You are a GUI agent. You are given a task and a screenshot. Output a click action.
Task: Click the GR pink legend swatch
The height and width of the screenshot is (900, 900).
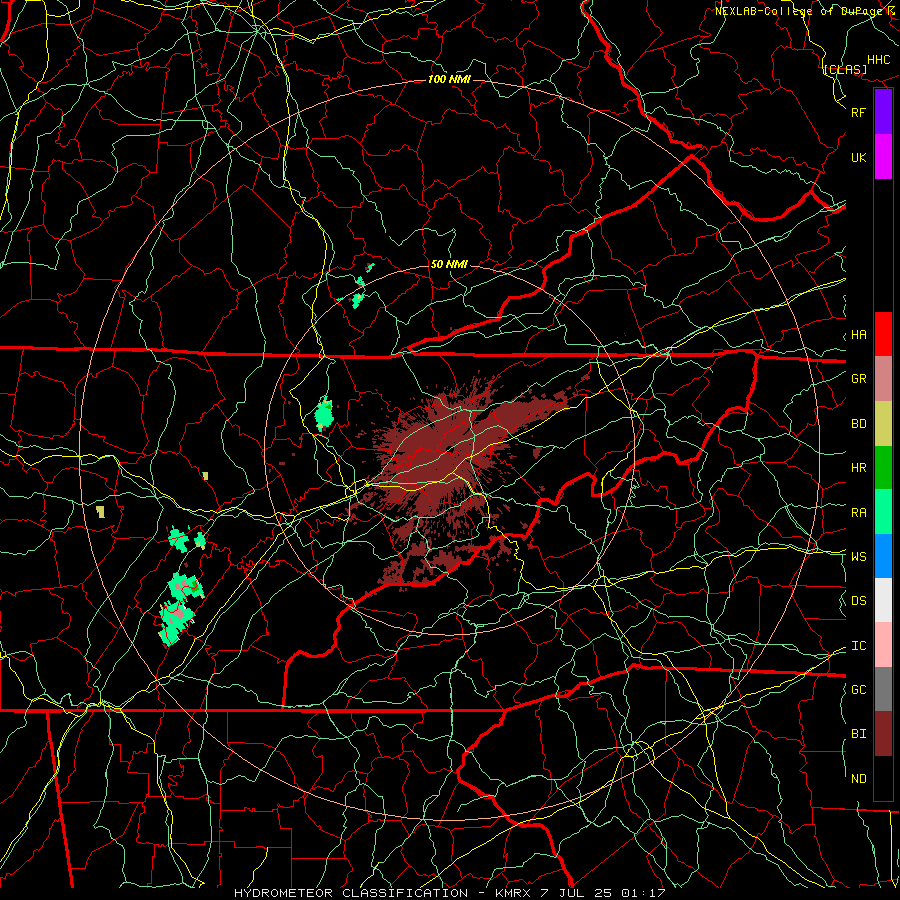(883, 378)
